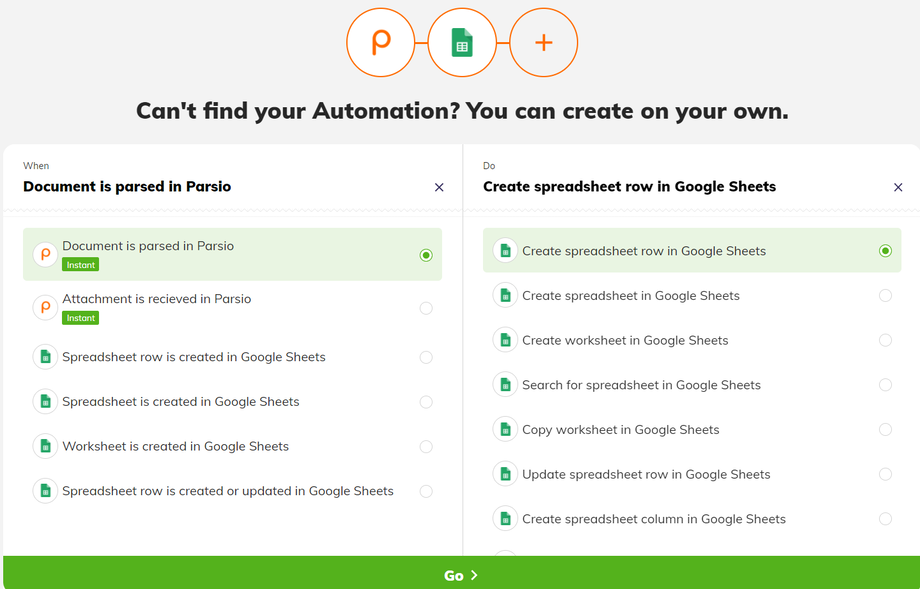
Task: Click the Google Sheets circle icon at top
Action: (x=462, y=43)
